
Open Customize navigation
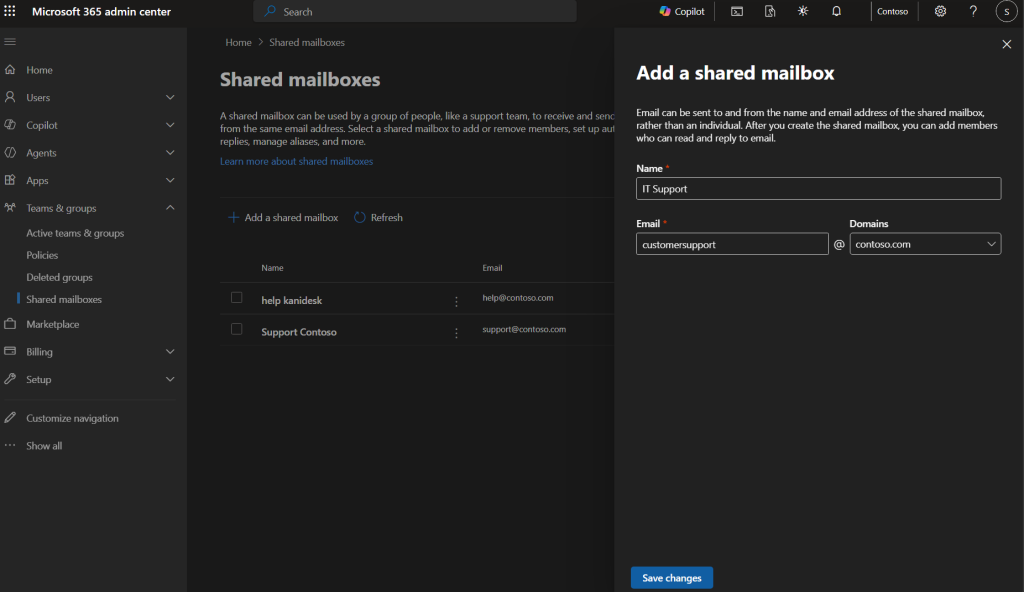point(72,418)
